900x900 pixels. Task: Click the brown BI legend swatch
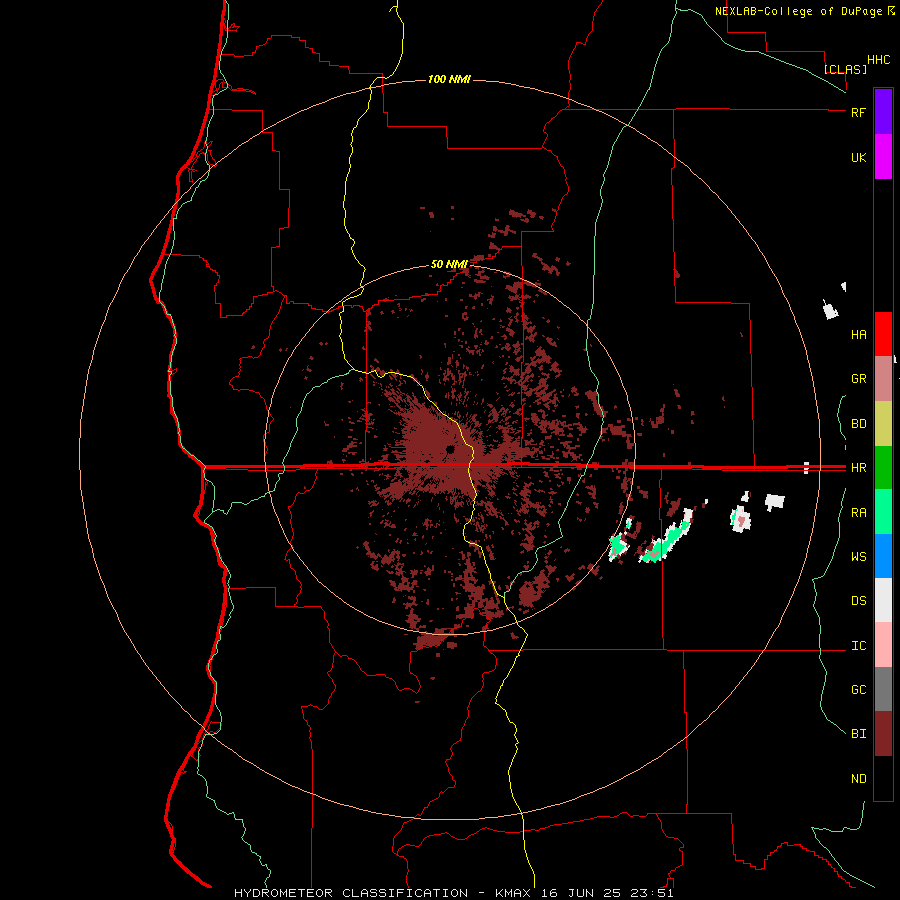pos(883,734)
